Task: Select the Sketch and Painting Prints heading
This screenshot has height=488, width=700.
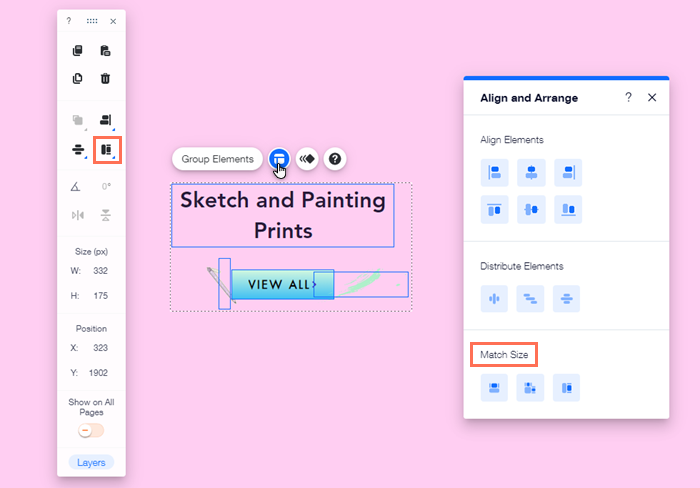Action: tap(283, 215)
